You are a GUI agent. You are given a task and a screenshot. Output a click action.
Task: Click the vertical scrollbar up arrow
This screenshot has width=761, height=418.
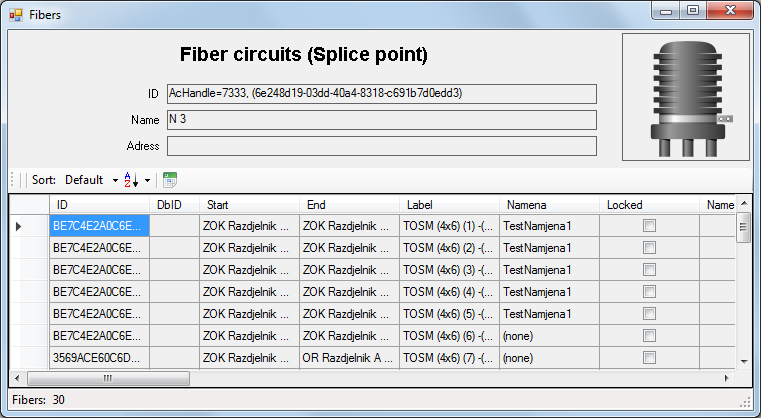tap(744, 203)
